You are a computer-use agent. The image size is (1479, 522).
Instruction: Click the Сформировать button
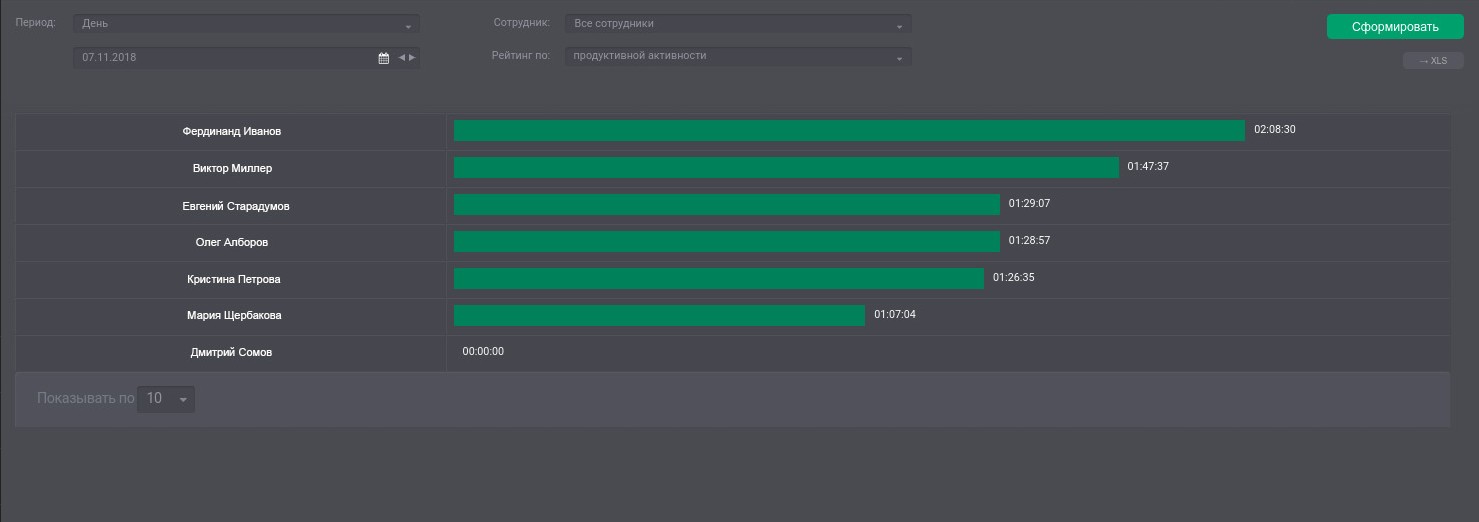(1395, 27)
